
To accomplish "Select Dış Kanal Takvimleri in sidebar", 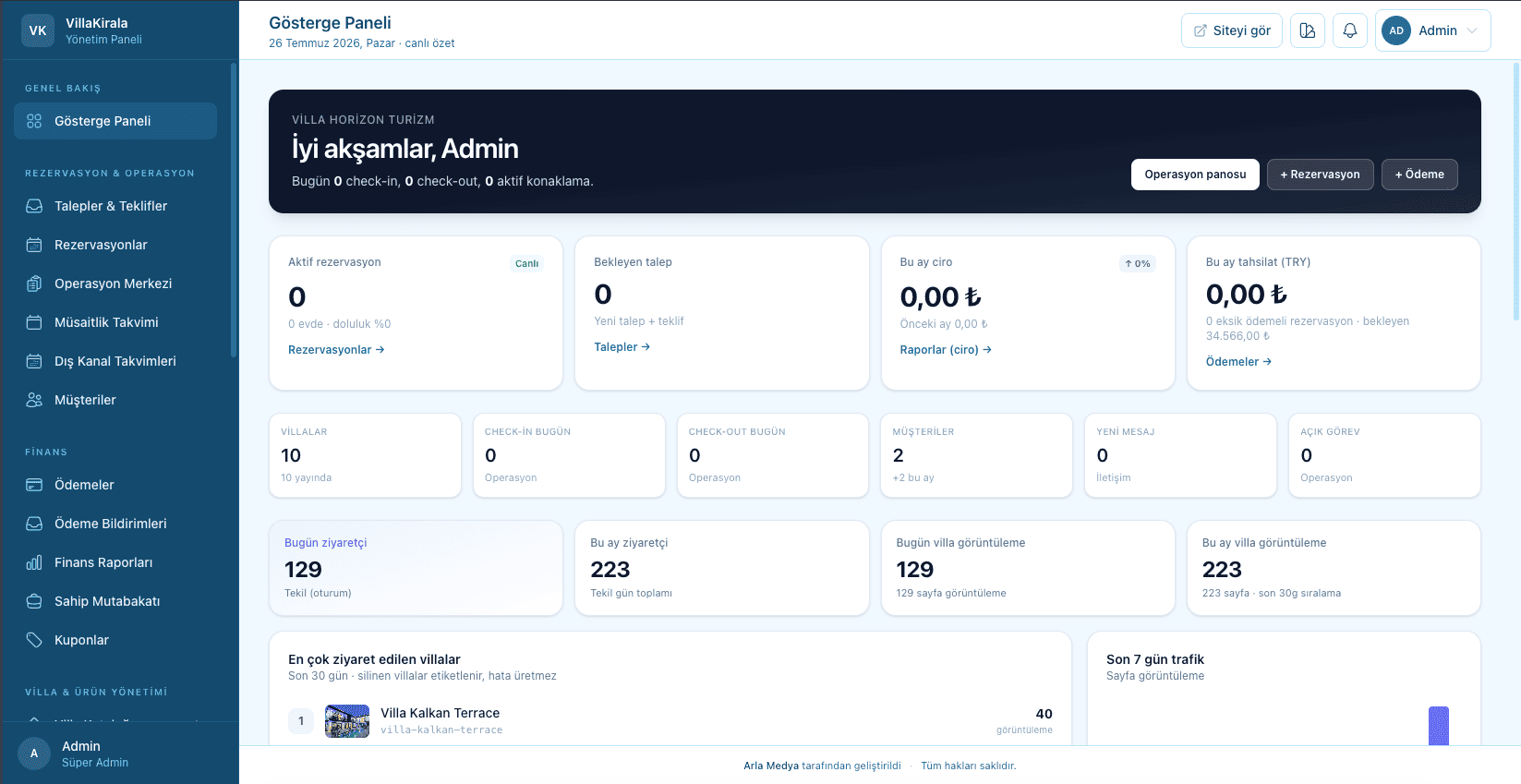I will coord(115,361).
